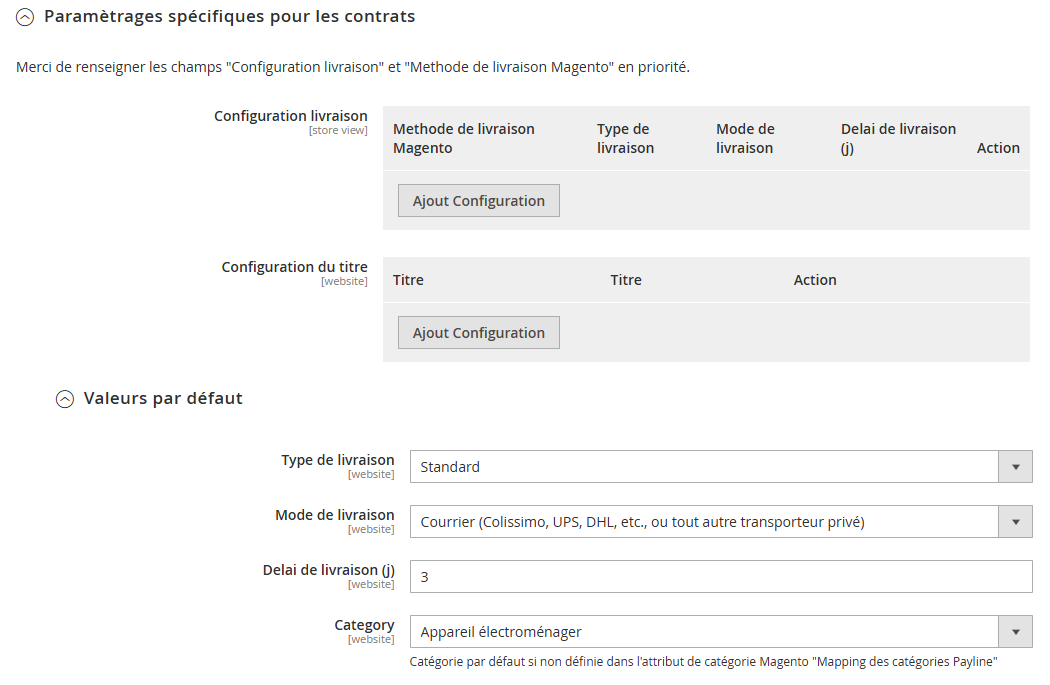Open Category dropdown showing Appareil électroménager
This screenshot has height=685, width=1050.
(704, 632)
